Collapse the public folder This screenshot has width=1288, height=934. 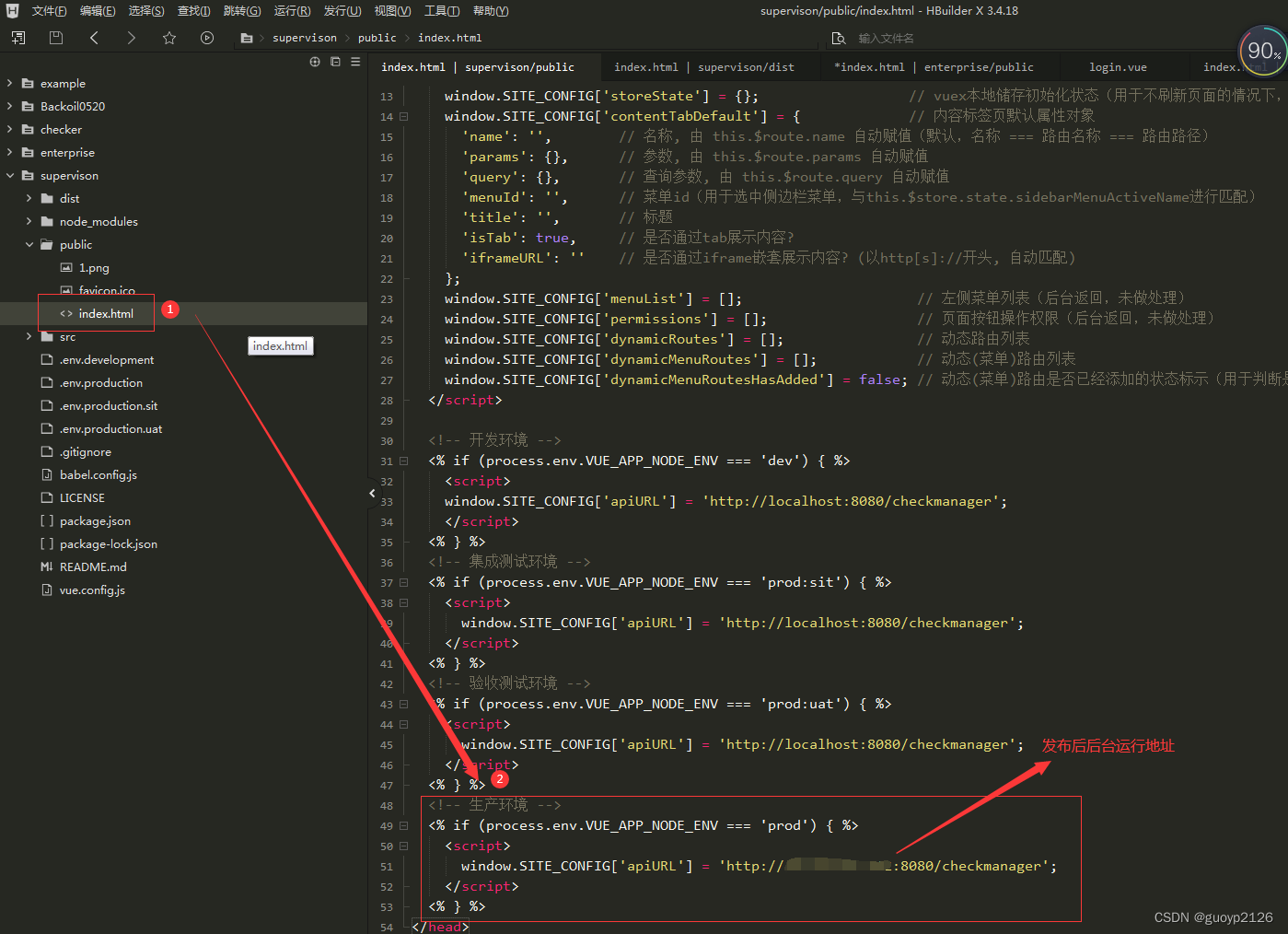[x=29, y=244]
